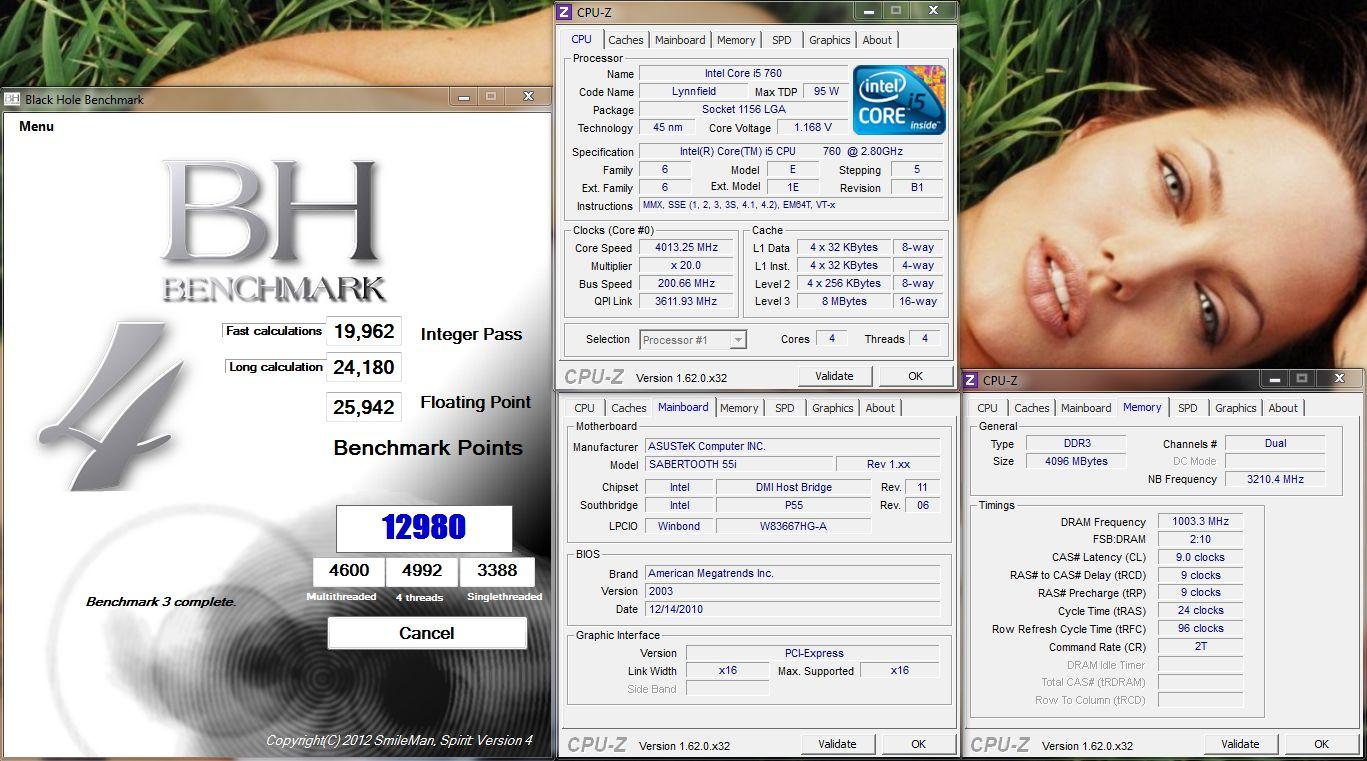1367x761 pixels.
Task: Open About tab in the Mainboard CPU-Z window
Action: coord(880,408)
